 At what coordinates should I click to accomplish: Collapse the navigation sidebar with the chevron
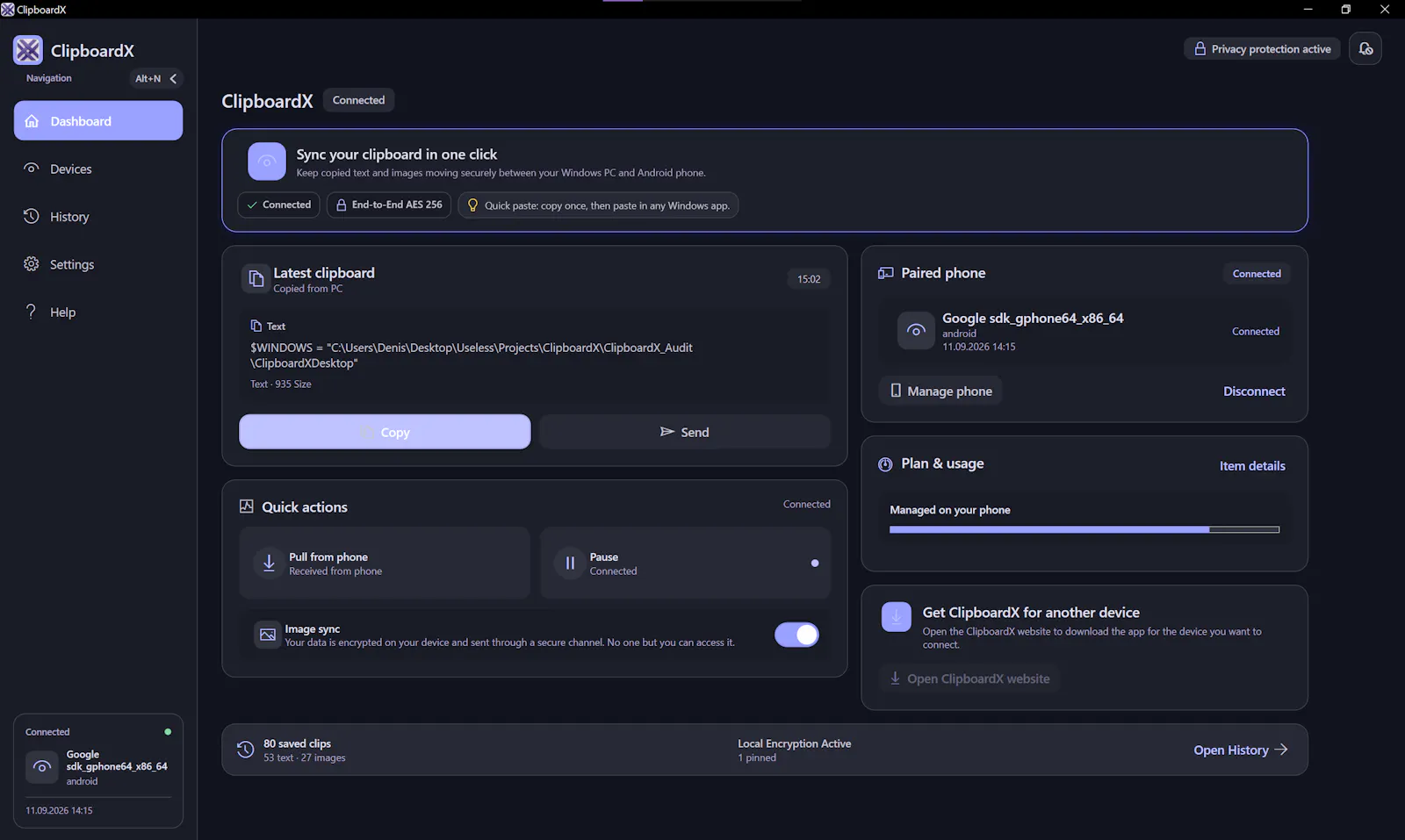click(x=173, y=78)
